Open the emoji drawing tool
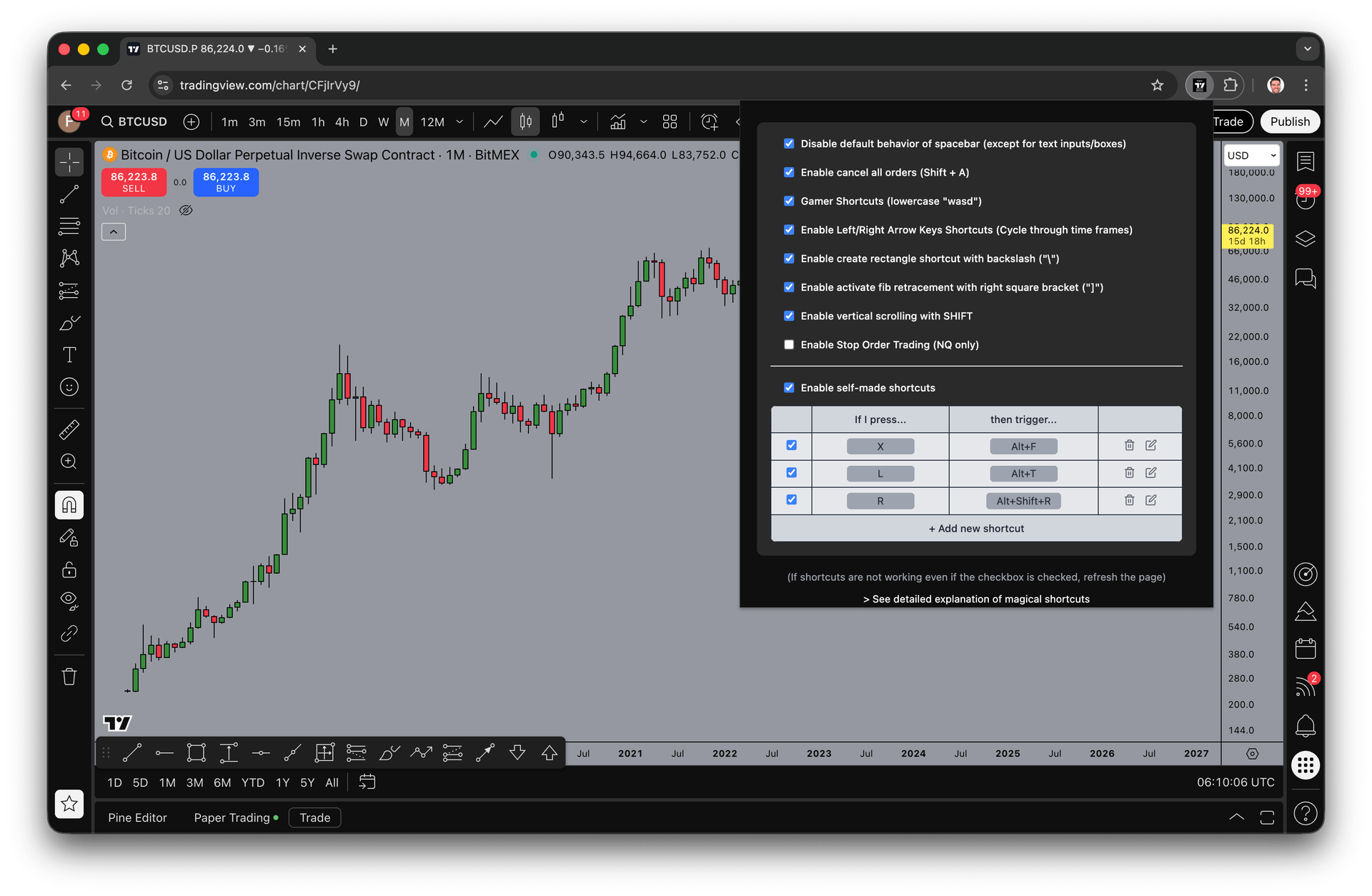The image size is (1372, 896). (x=69, y=387)
